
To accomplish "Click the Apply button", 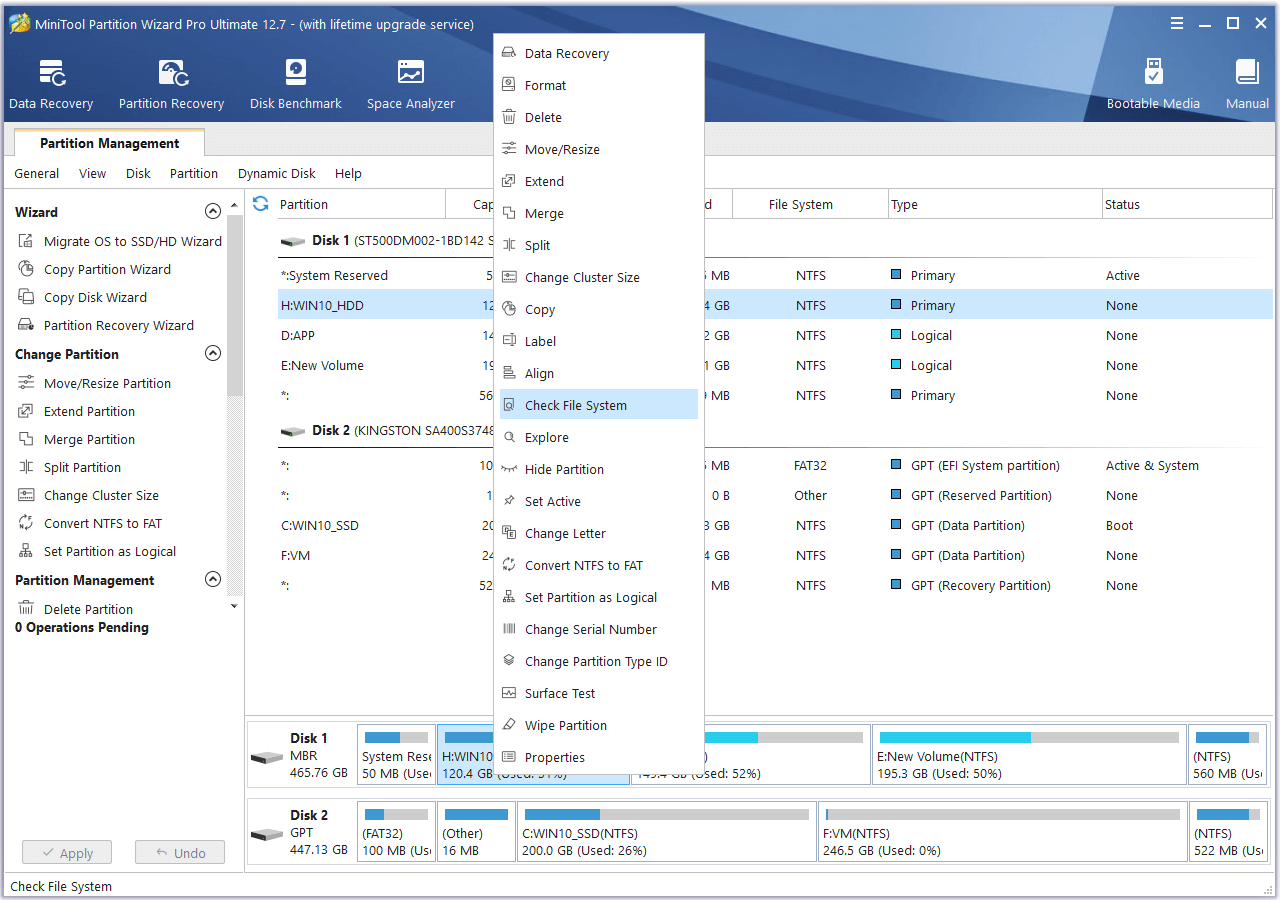I will click(66, 853).
